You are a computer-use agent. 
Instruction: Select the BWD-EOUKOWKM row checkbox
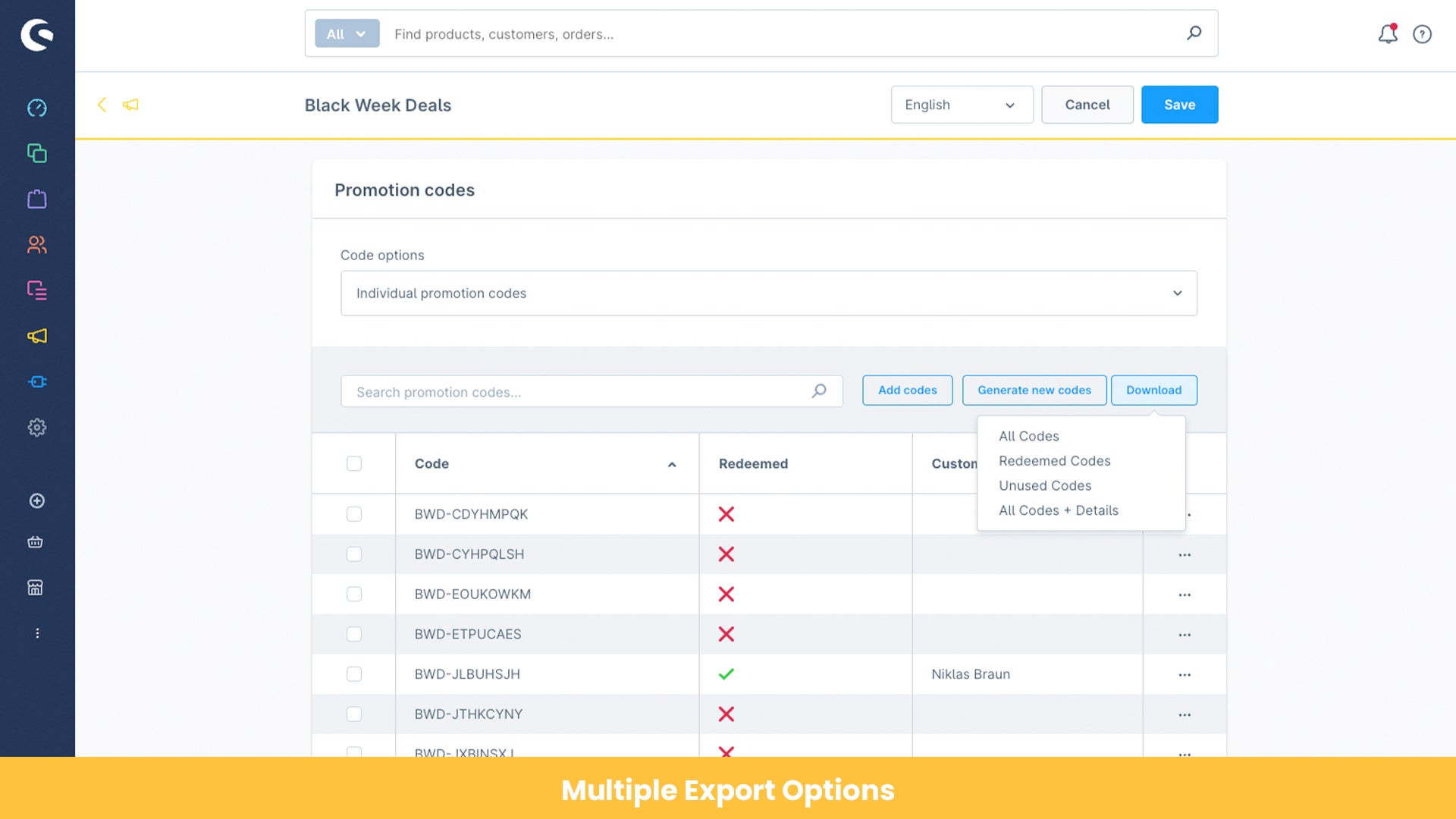tap(354, 594)
